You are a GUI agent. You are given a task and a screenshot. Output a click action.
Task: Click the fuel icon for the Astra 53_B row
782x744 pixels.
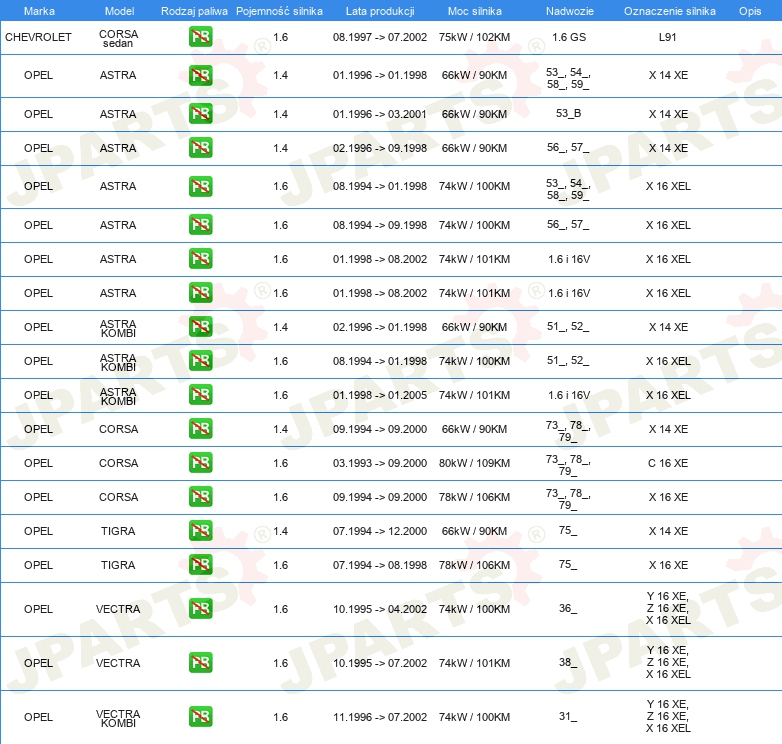point(200,114)
